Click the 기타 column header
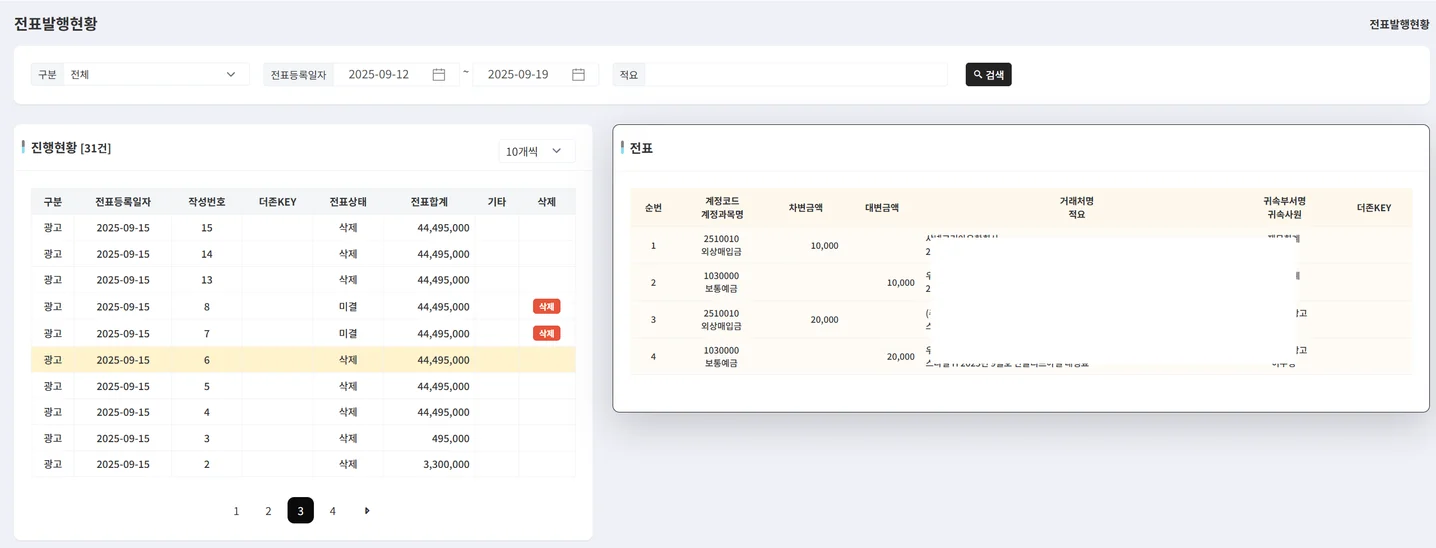The image size is (1436, 548). pos(497,201)
